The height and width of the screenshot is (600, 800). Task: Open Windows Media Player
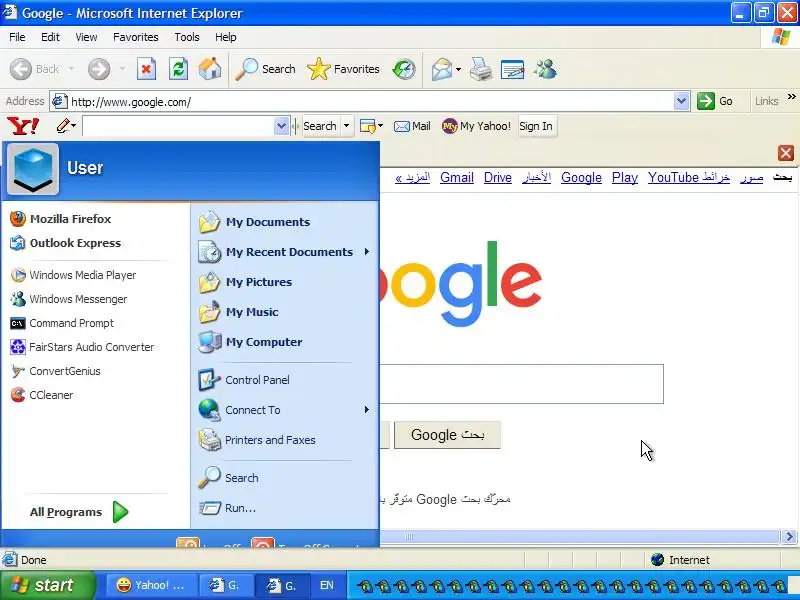(x=73, y=275)
